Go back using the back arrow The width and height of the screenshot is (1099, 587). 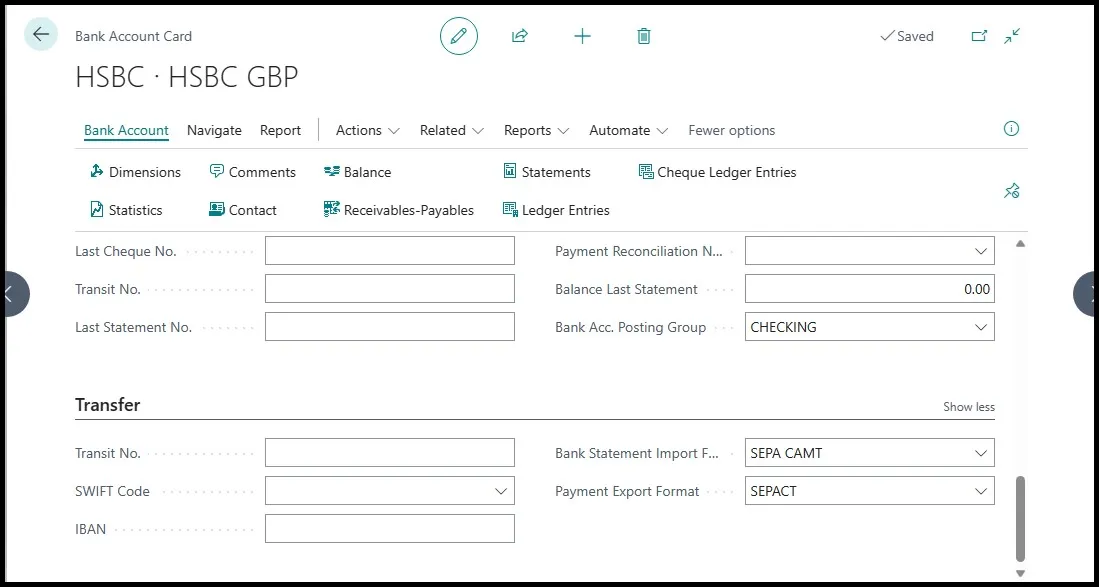[41, 34]
